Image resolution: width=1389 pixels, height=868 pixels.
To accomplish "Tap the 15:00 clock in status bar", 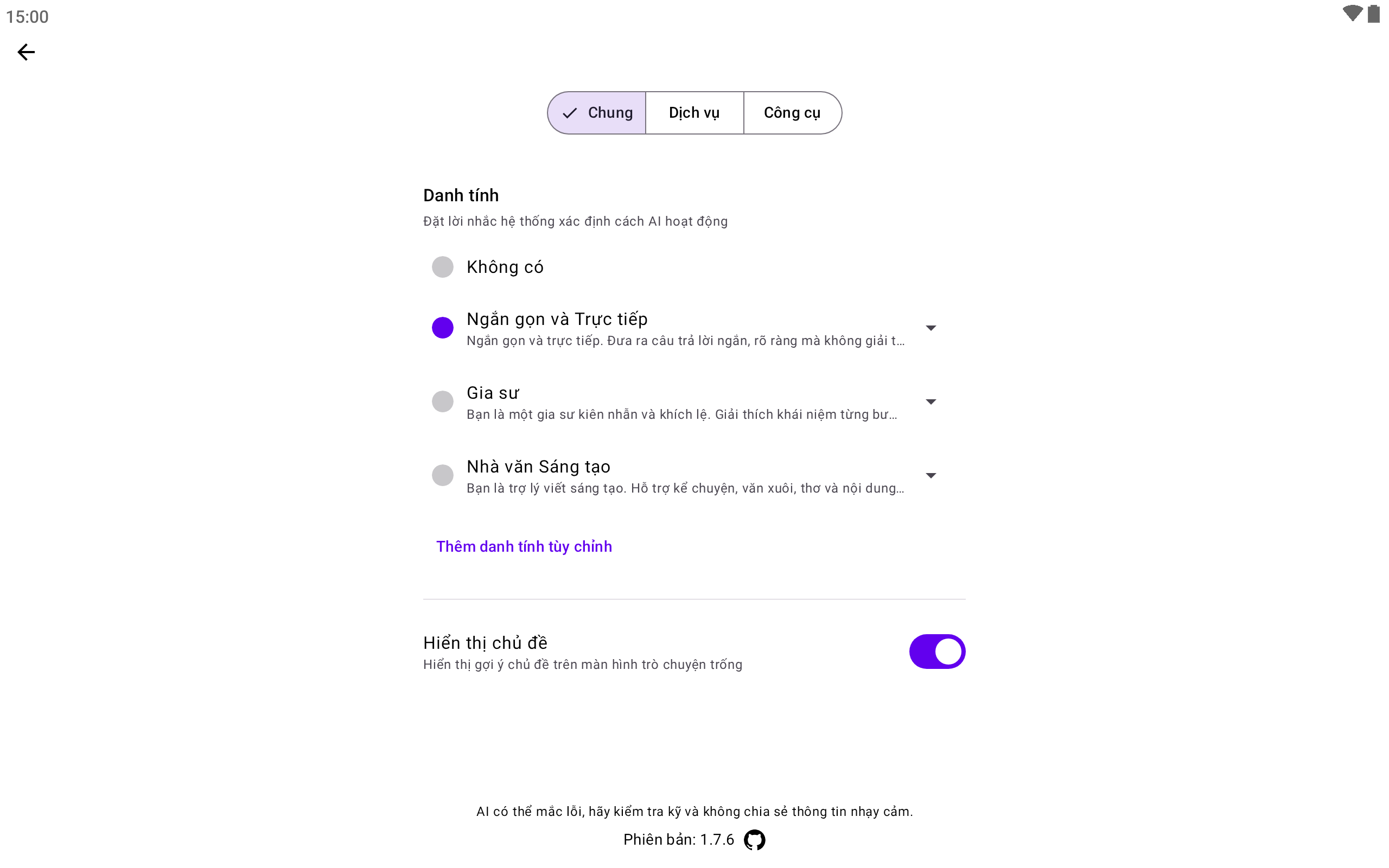I will pos(27,17).
